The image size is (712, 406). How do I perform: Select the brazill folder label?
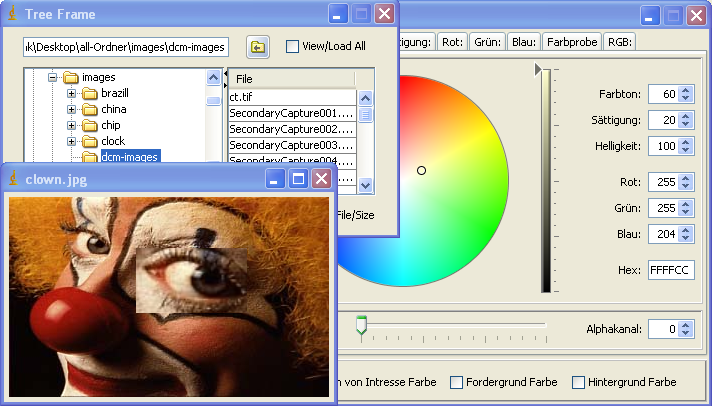coord(115,94)
